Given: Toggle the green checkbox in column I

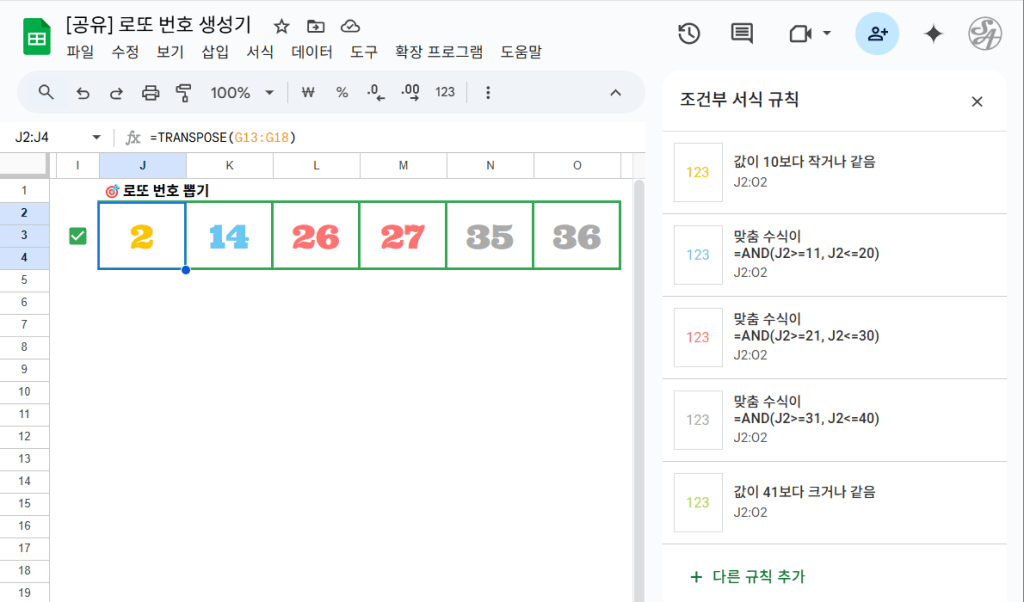Looking at the screenshot, I should coord(77,236).
